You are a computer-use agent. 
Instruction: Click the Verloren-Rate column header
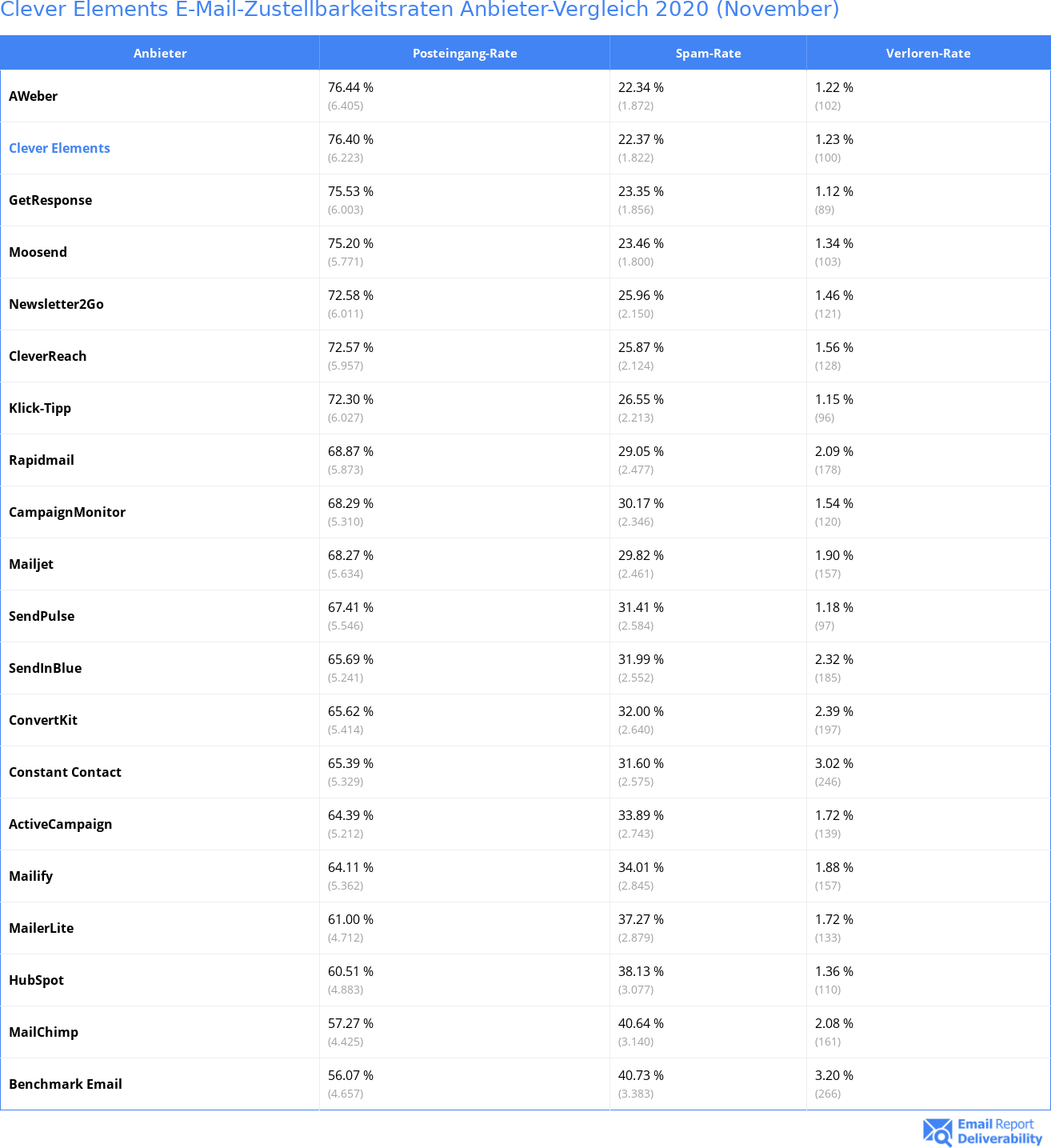(x=928, y=53)
